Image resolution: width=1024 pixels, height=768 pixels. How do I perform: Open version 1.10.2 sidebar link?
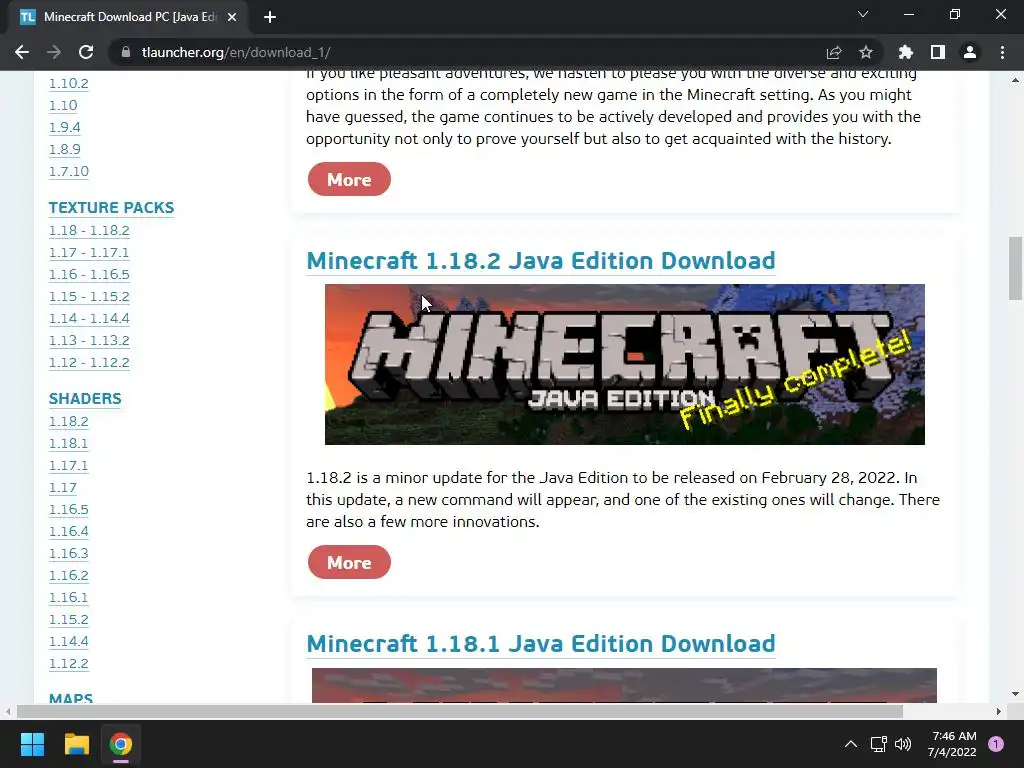(x=69, y=84)
